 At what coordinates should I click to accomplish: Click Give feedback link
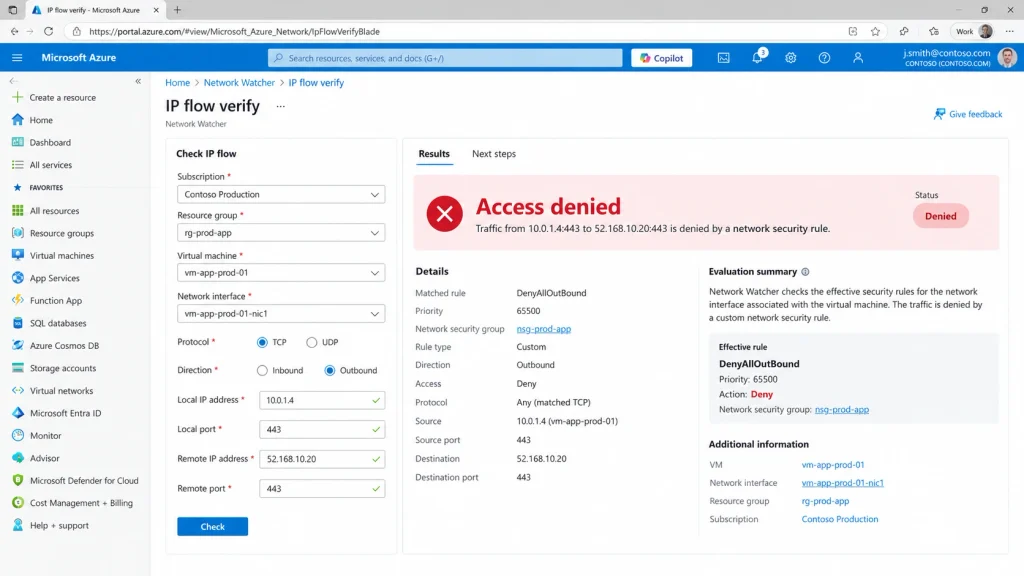click(968, 114)
